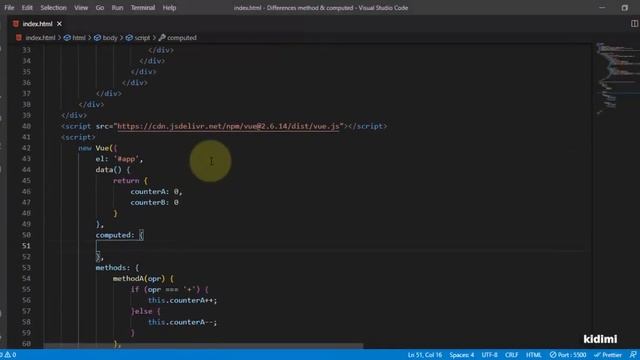Click computed in the breadcrumb path

[182, 38]
